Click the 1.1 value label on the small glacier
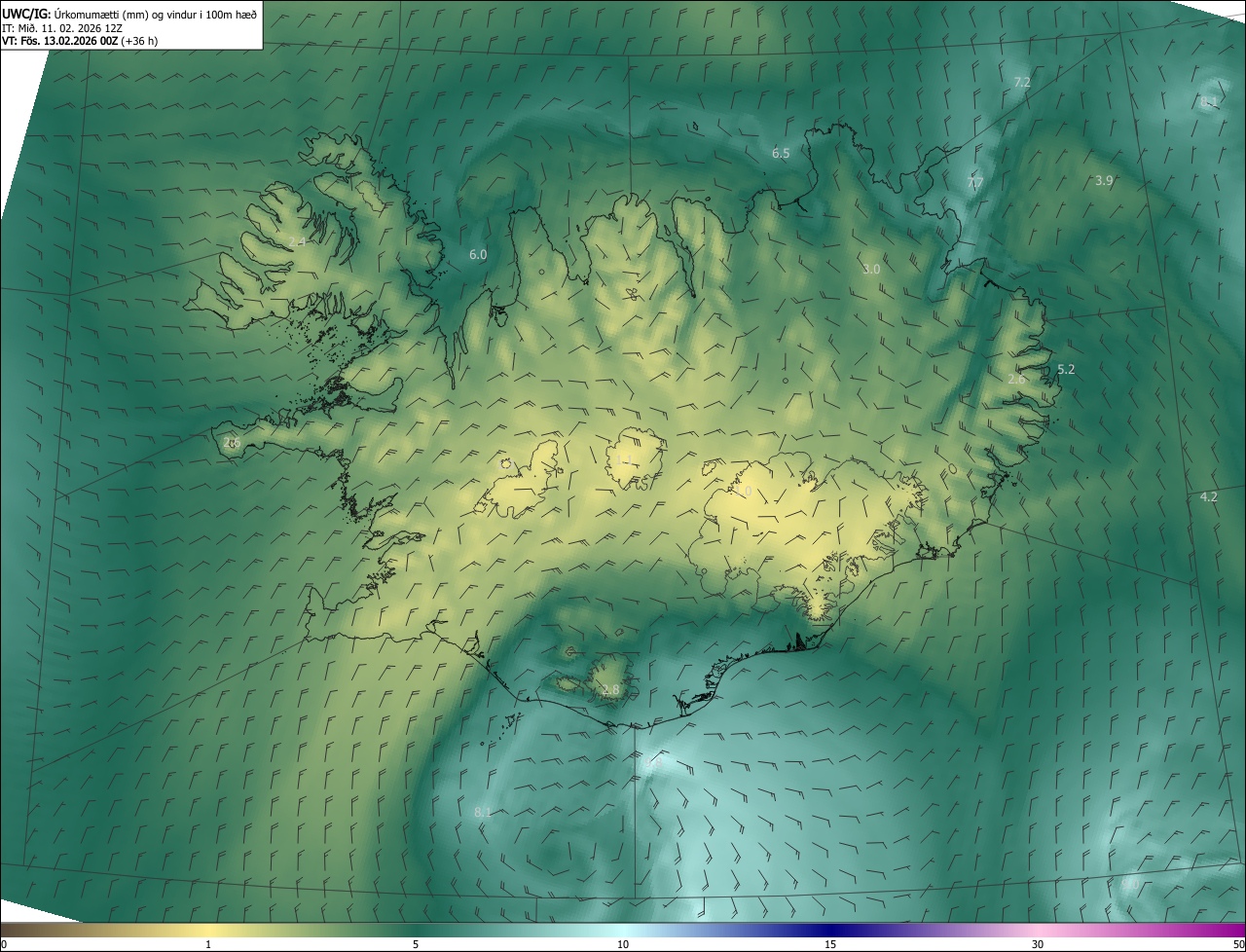Viewport: 1246px width, 952px height. pyautogui.click(x=625, y=459)
